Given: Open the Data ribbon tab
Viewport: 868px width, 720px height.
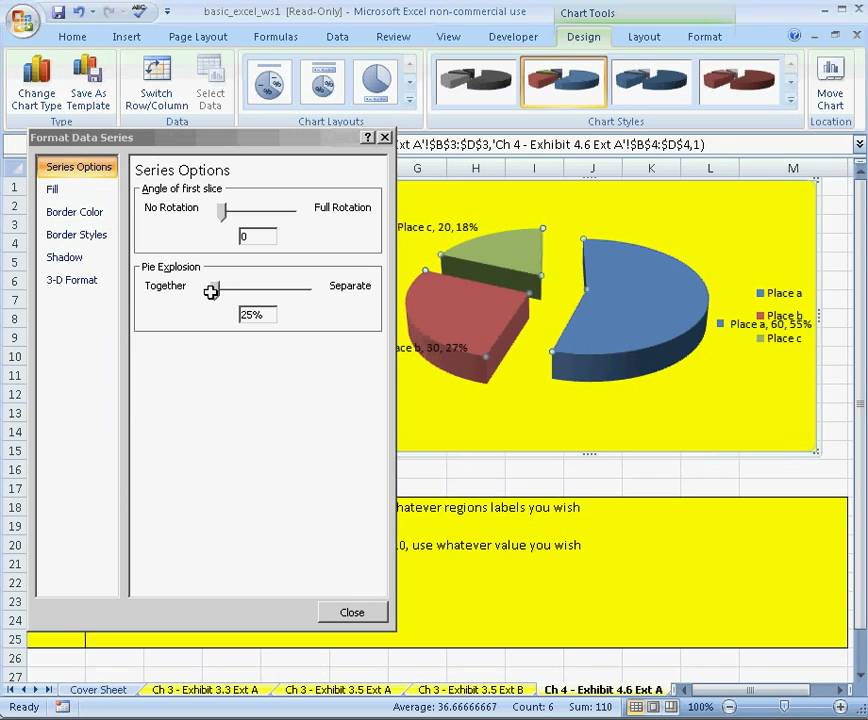Looking at the screenshot, I should coord(338,37).
